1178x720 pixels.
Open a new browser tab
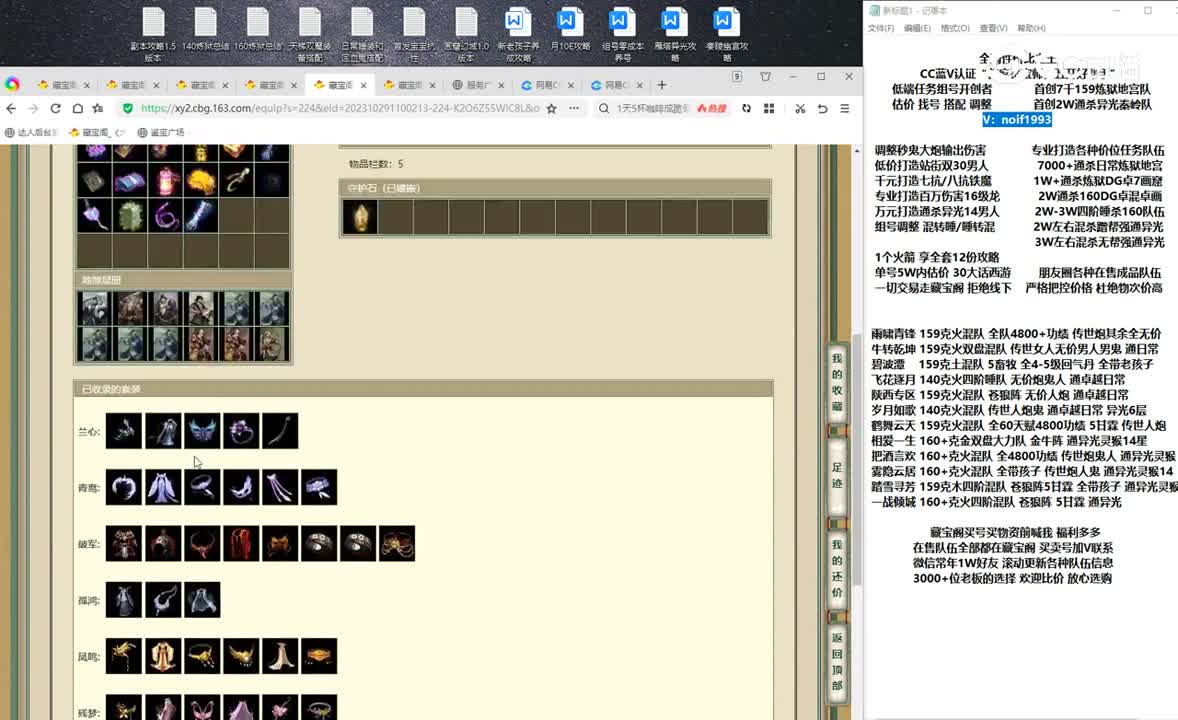point(662,85)
